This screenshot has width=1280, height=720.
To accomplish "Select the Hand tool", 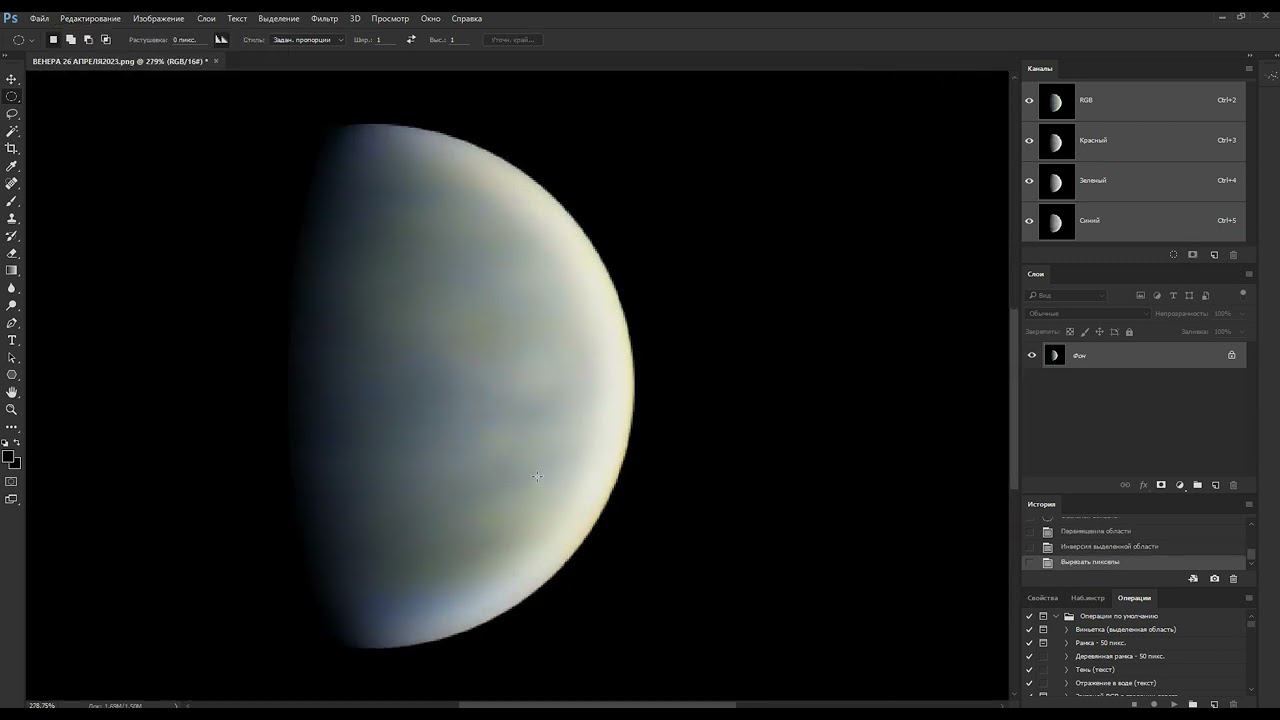I will pos(12,392).
